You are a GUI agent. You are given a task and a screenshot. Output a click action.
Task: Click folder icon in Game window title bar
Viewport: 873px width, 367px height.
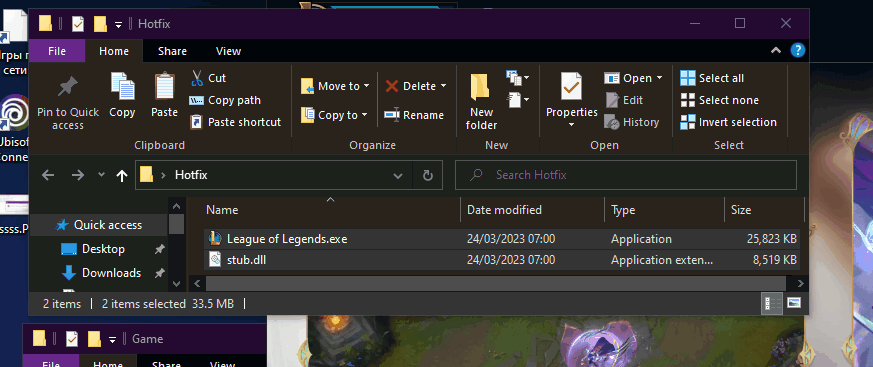[39, 339]
